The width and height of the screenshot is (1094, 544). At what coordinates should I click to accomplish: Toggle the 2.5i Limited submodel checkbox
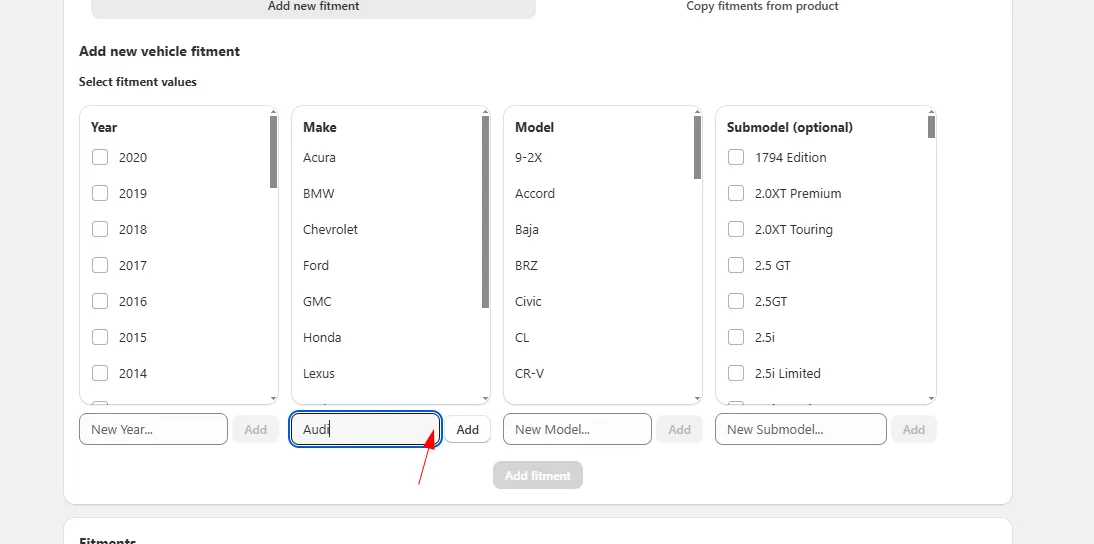point(736,373)
